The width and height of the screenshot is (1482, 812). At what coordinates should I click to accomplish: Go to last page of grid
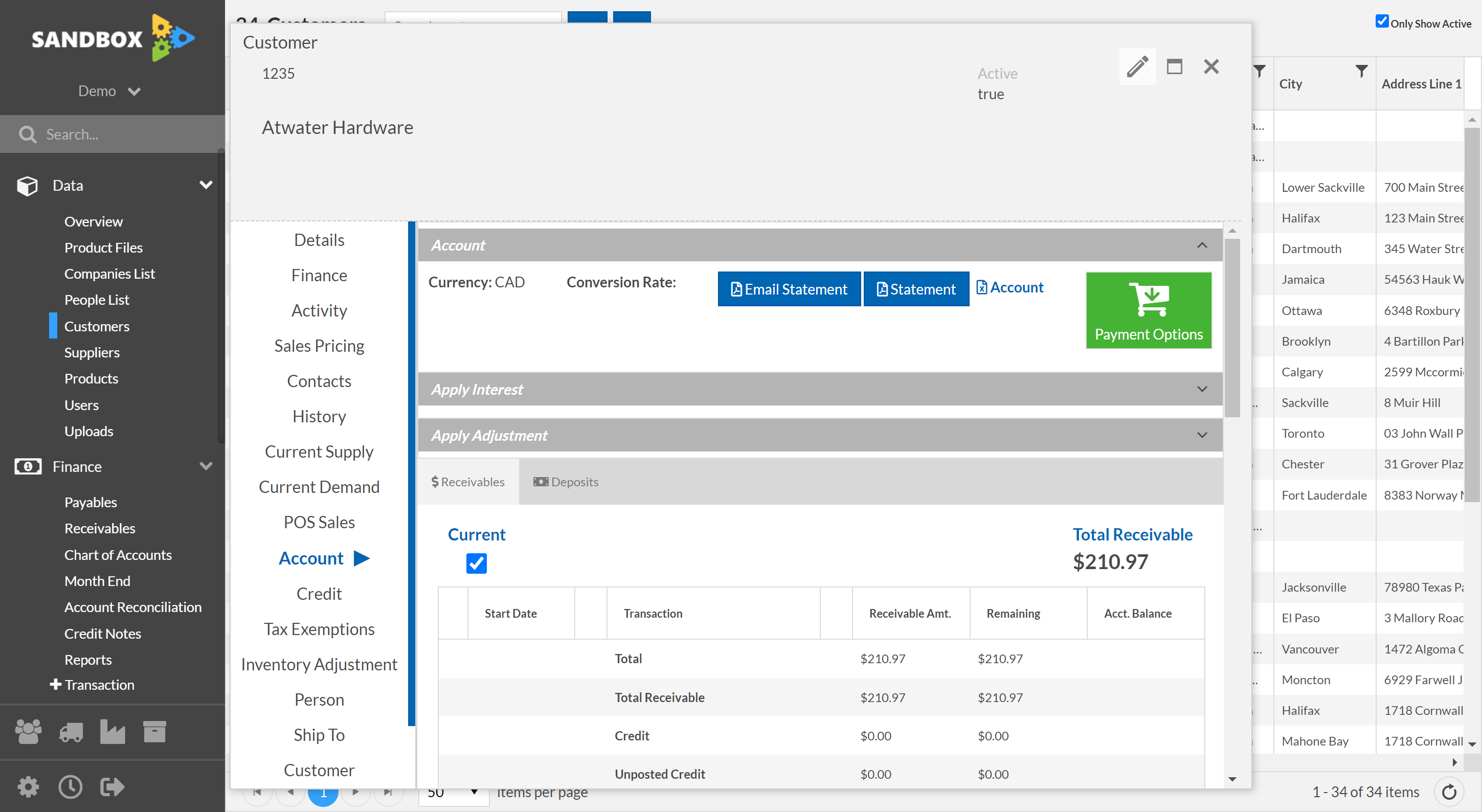(x=388, y=793)
